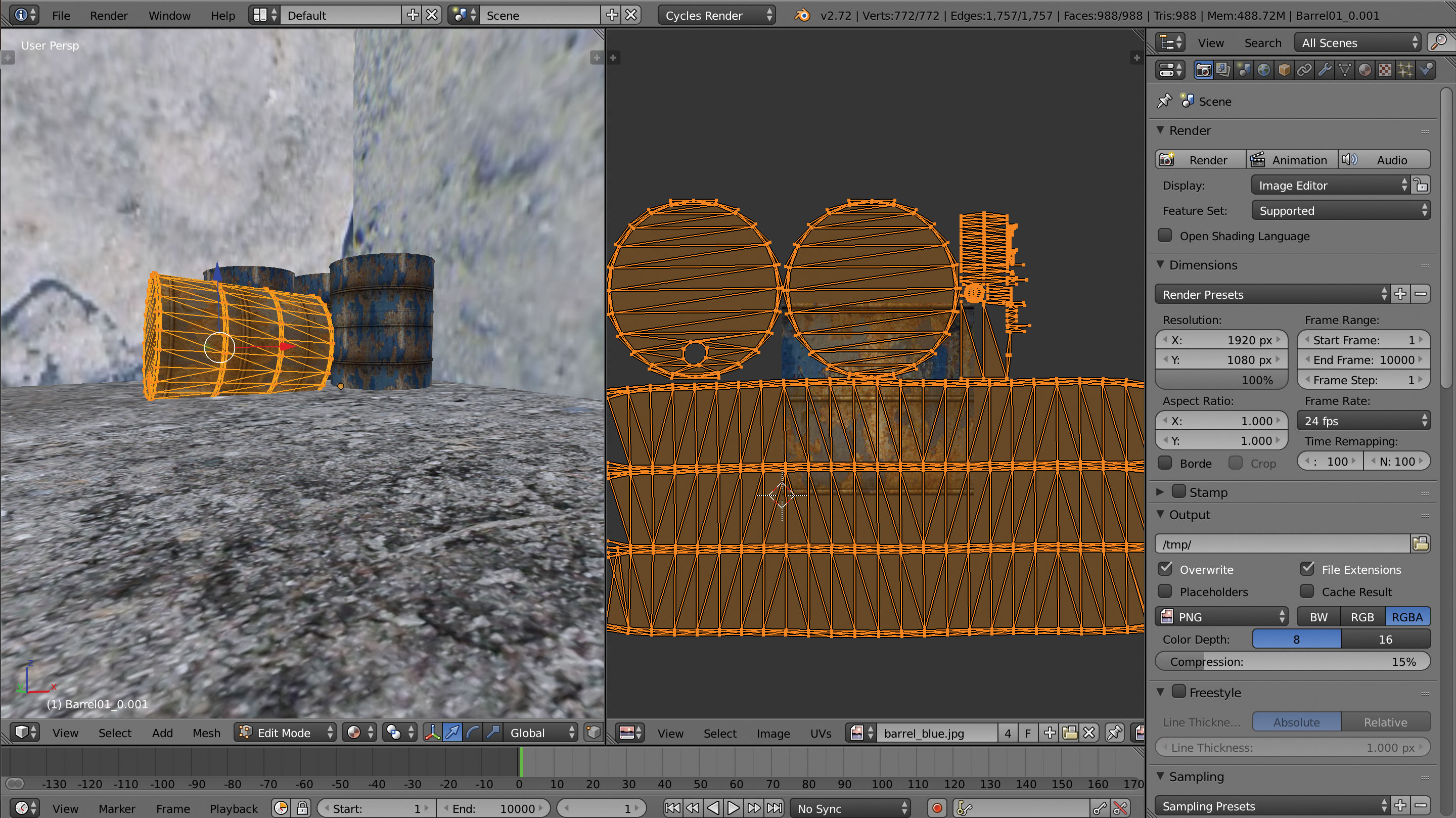The width and height of the screenshot is (1456, 818).
Task: Toggle the 3D manipulator axis icon
Action: click(432, 733)
